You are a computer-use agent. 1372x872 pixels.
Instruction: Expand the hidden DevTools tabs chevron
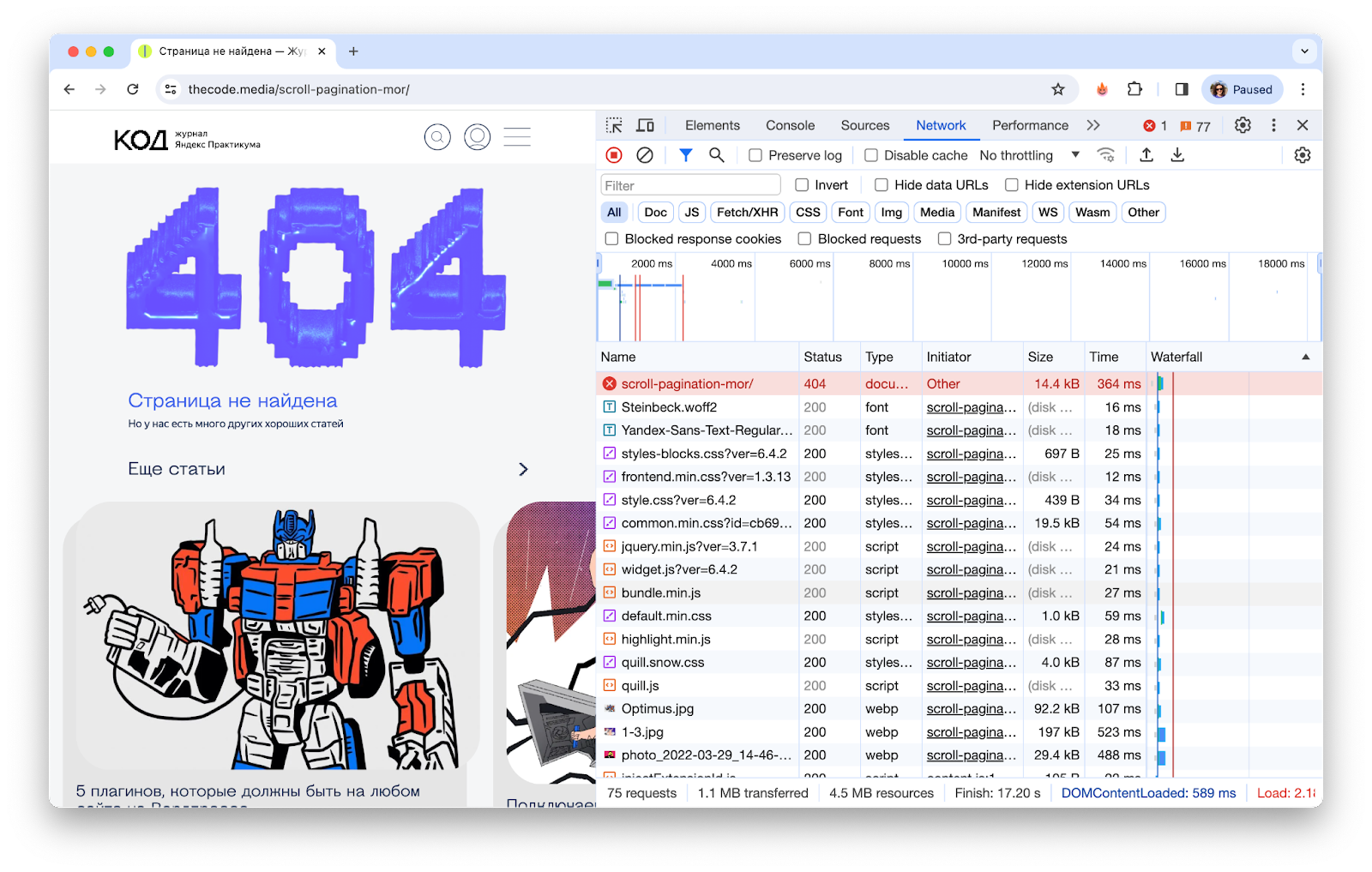(1093, 125)
